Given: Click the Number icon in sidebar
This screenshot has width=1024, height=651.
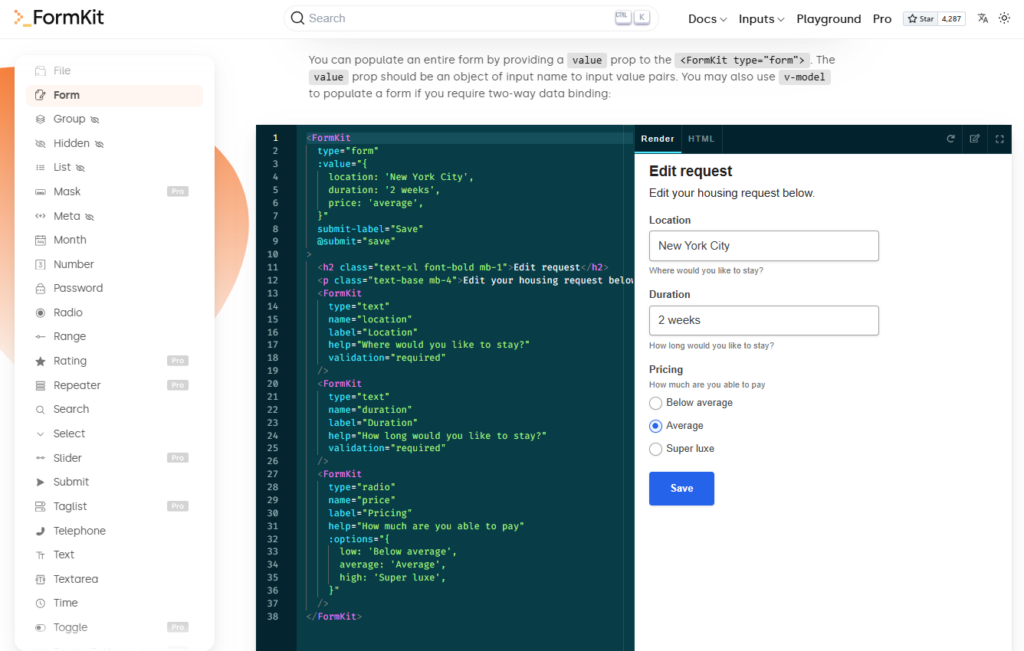Looking at the screenshot, I should pos(40,264).
